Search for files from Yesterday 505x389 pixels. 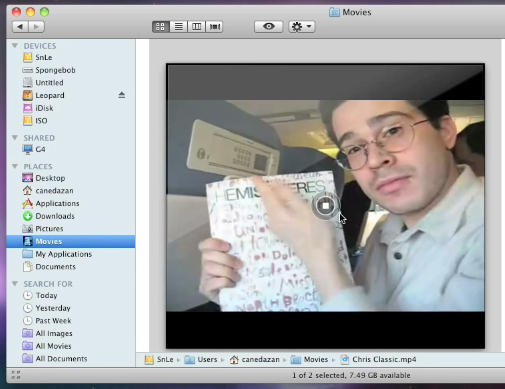coord(71,308)
